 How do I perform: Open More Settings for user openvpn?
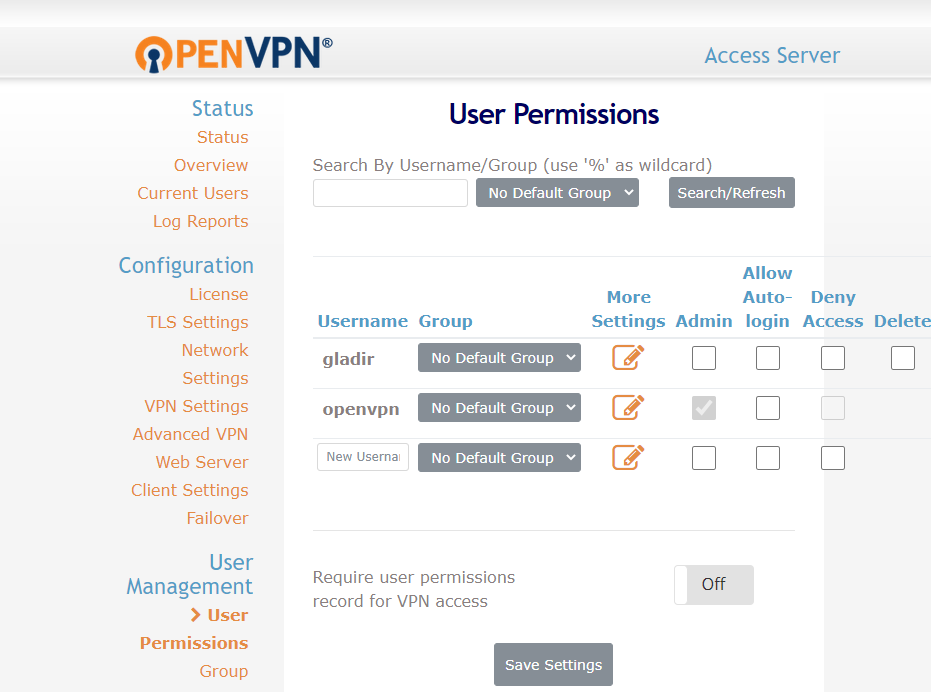(x=628, y=407)
